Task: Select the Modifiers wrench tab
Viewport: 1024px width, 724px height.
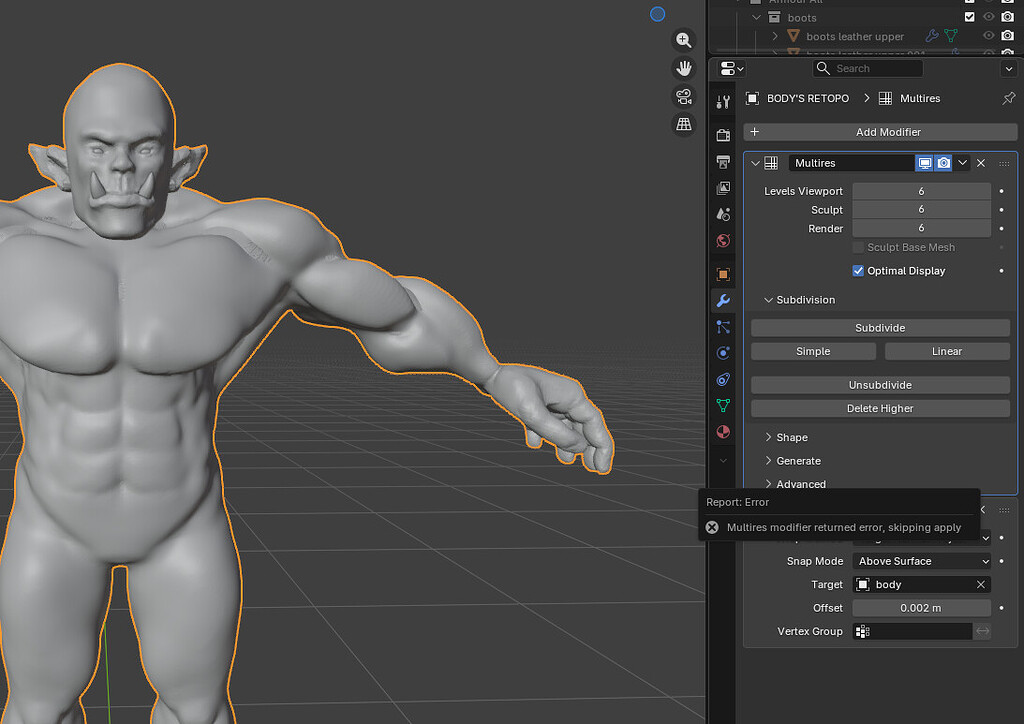Action: (x=723, y=300)
